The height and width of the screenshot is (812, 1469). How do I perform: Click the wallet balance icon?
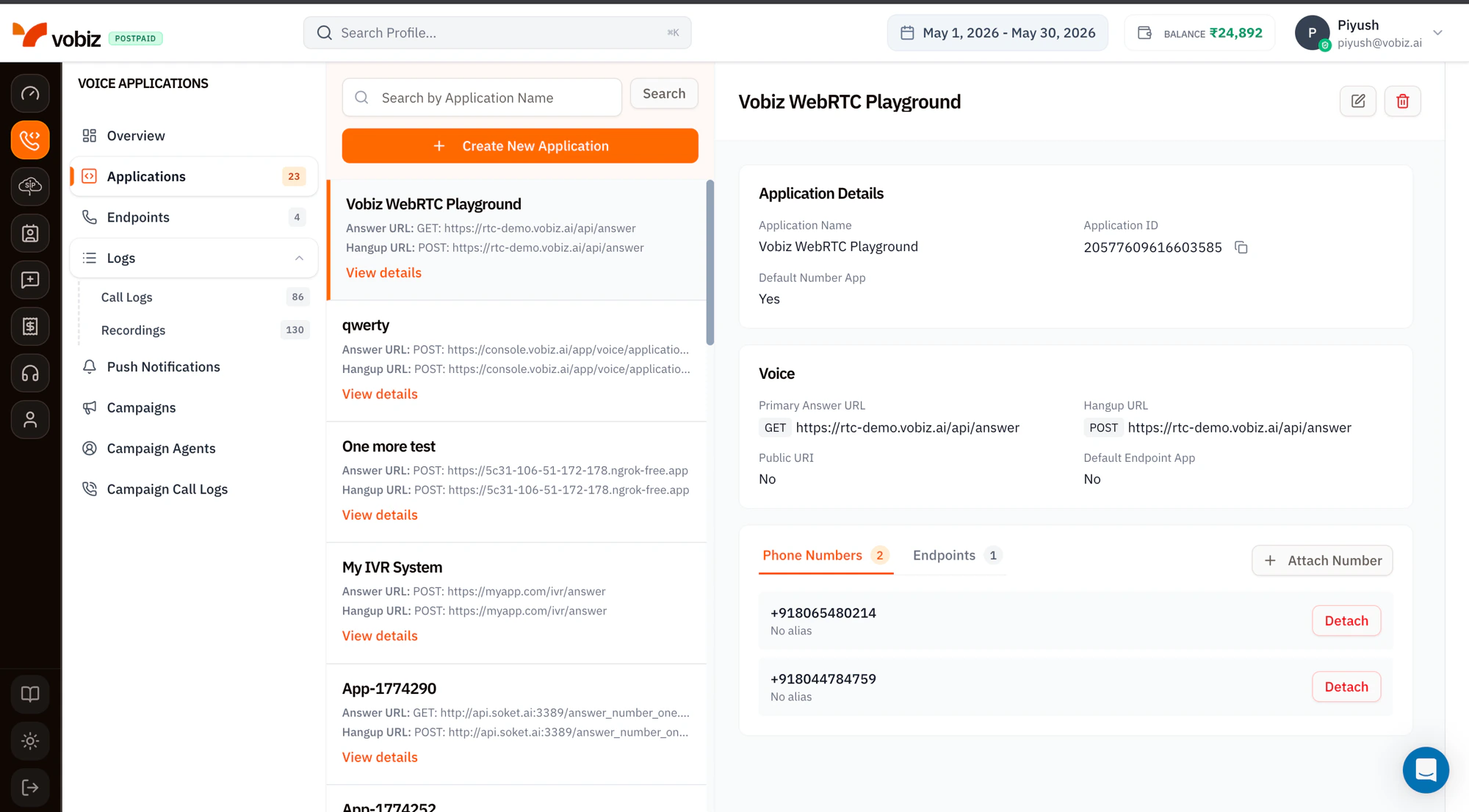[1144, 33]
